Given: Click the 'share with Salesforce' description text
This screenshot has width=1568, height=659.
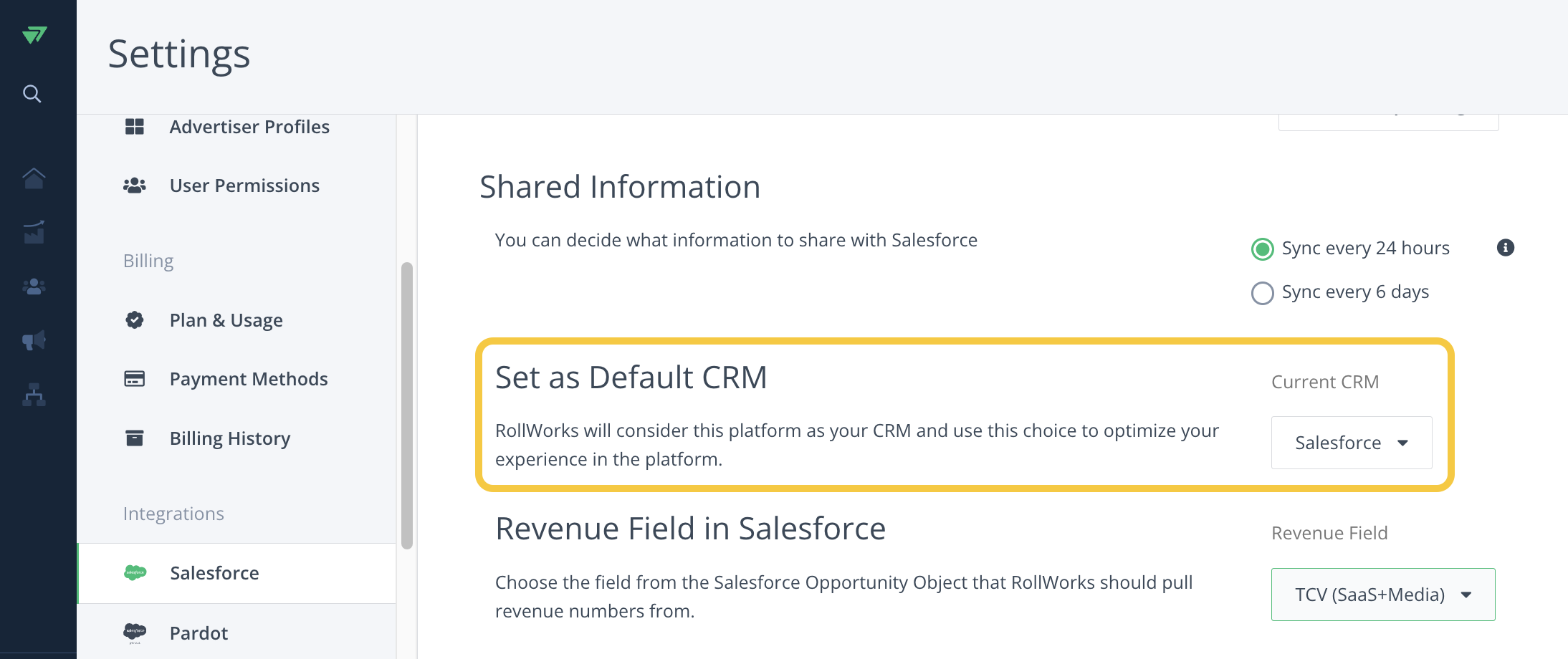Looking at the screenshot, I should (x=736, y=240).
